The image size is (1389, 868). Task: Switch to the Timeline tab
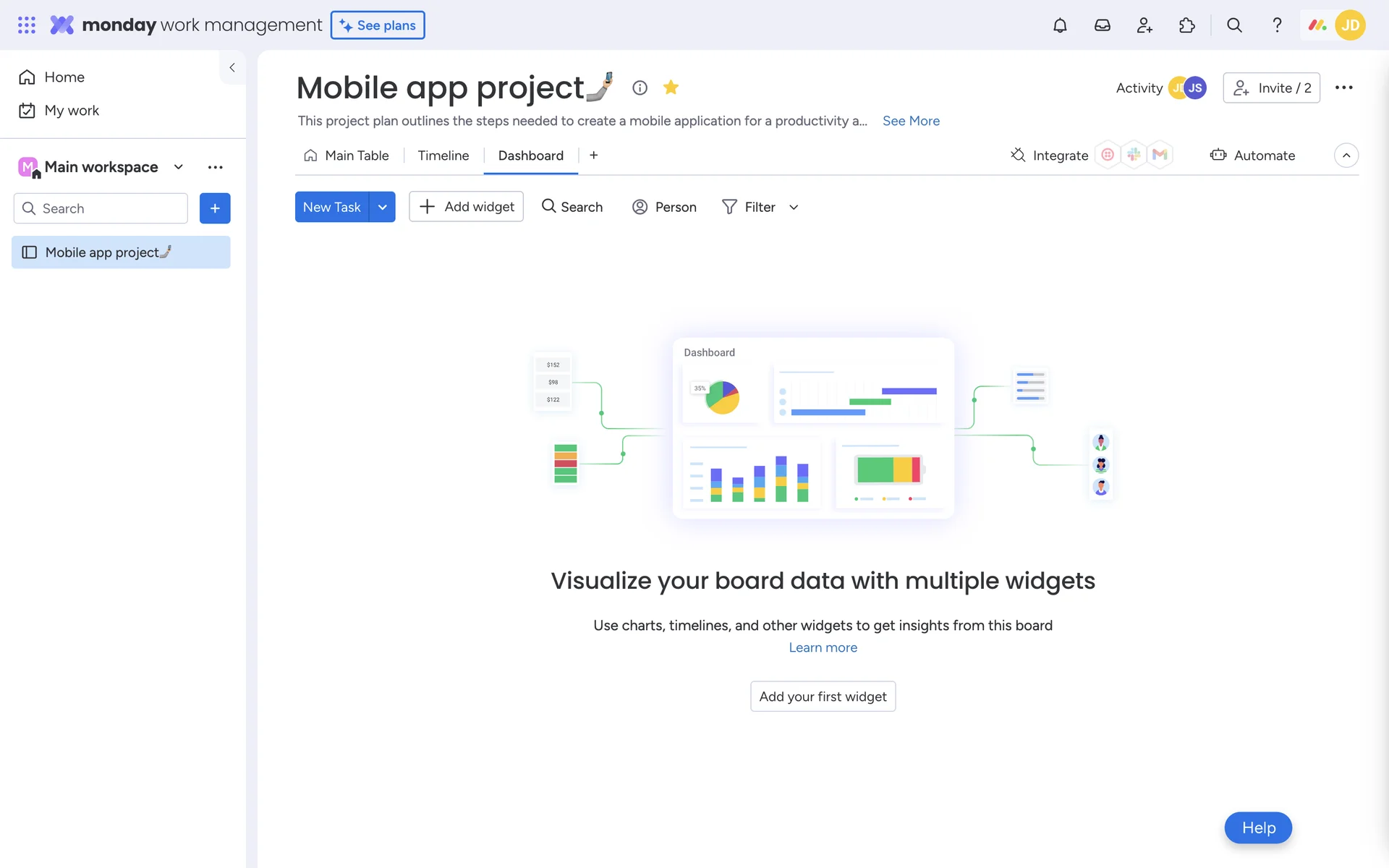443,156
